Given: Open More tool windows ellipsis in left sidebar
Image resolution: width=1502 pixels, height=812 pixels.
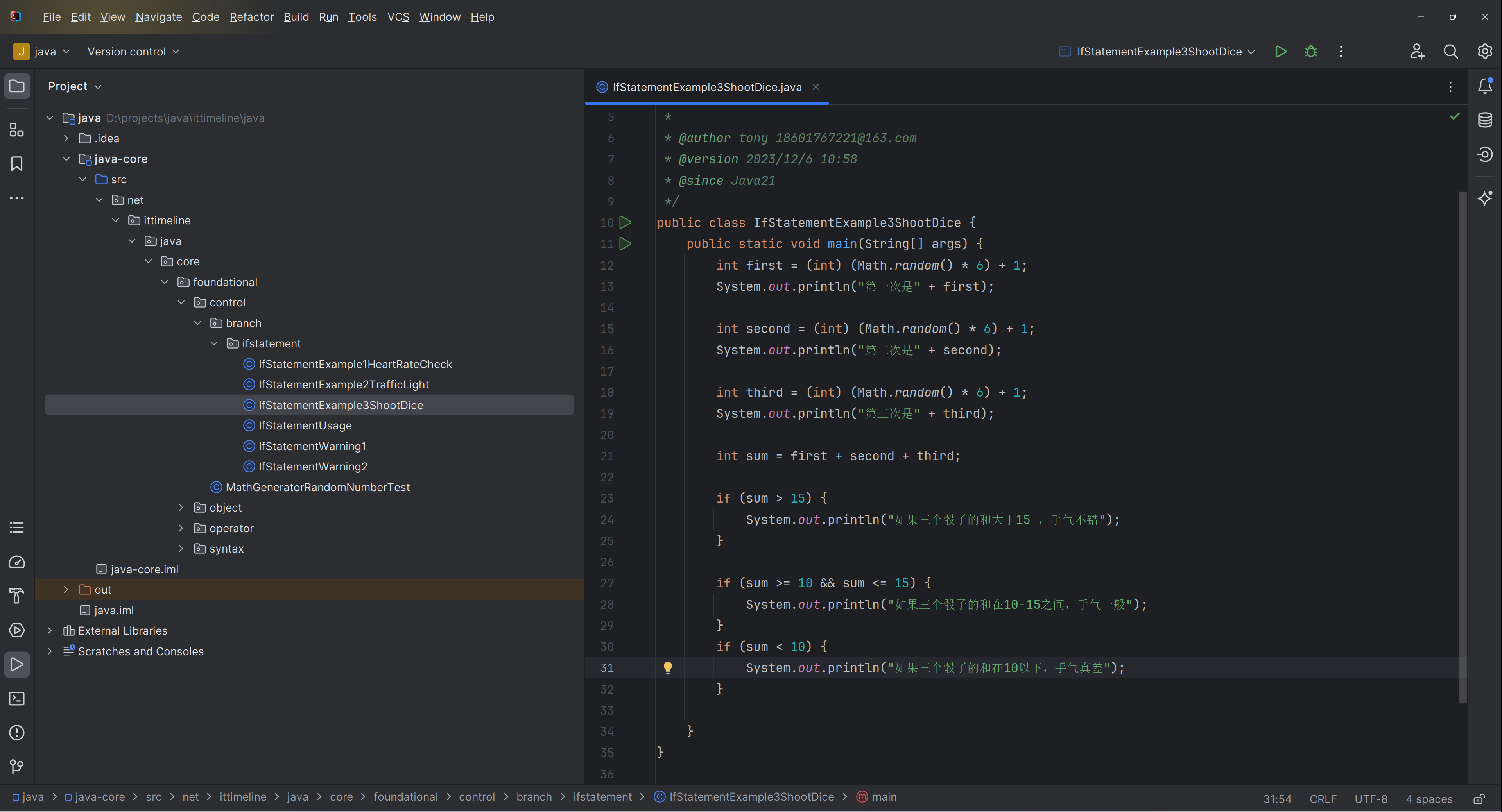Looking at the screenshot, I should pyautogui.click(x=17, y=198).
